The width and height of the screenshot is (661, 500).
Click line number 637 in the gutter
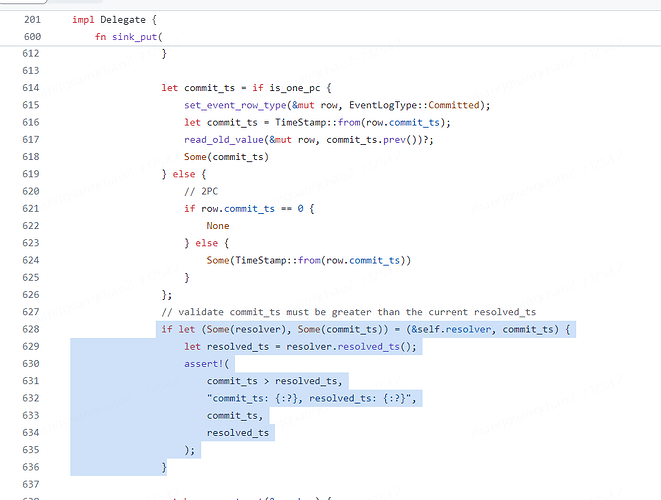[31, 484]
